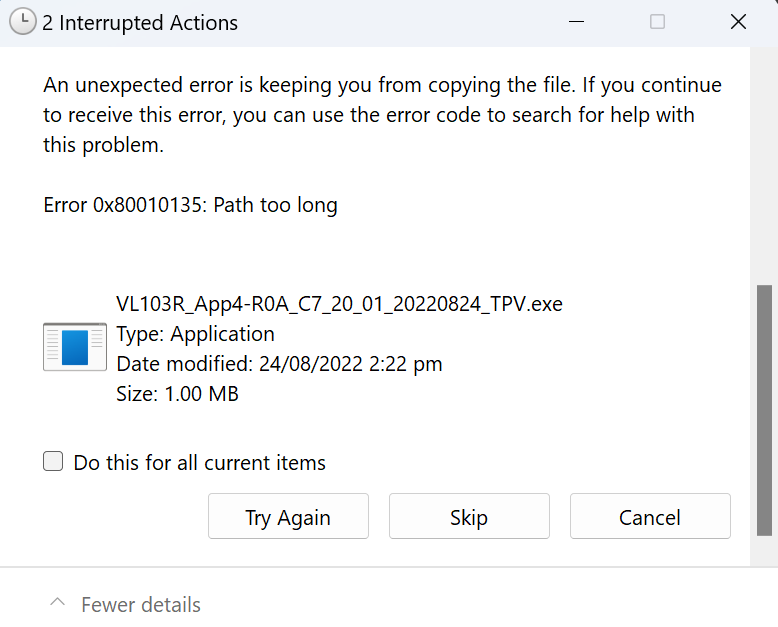Skip the file that failed to copy
The height and width of the screenshot is (627, 778).
469,516
